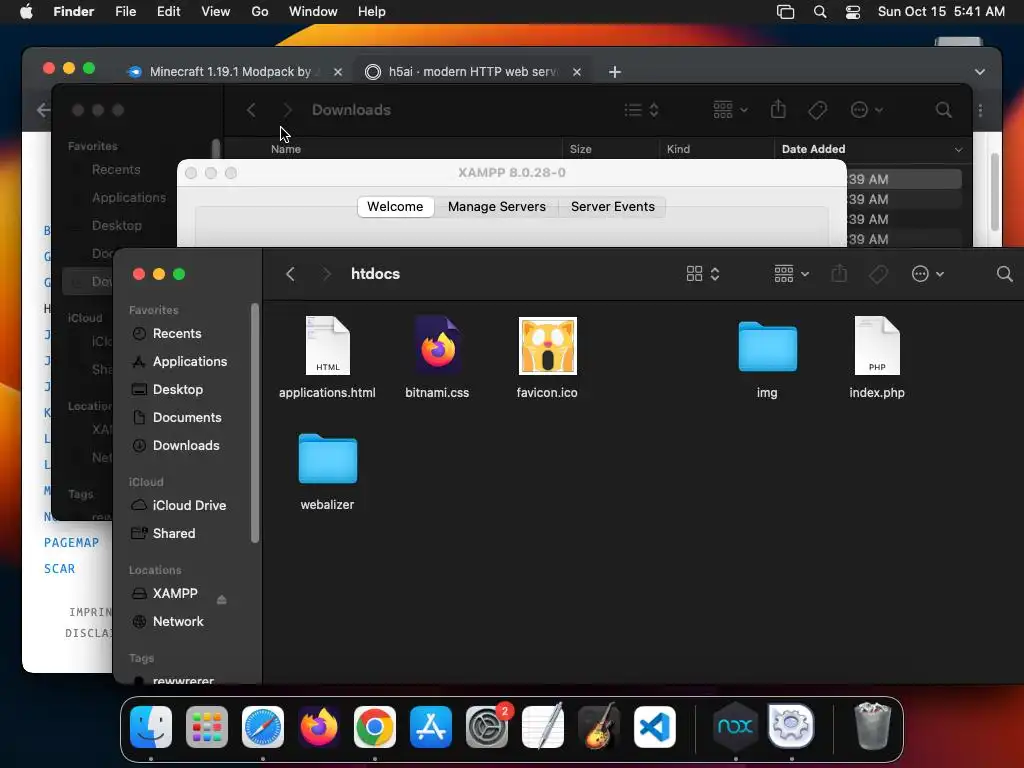Sort by Kind column in Downloads
The width and height of the screenshot is (1024, 768).
click(716, 150)
